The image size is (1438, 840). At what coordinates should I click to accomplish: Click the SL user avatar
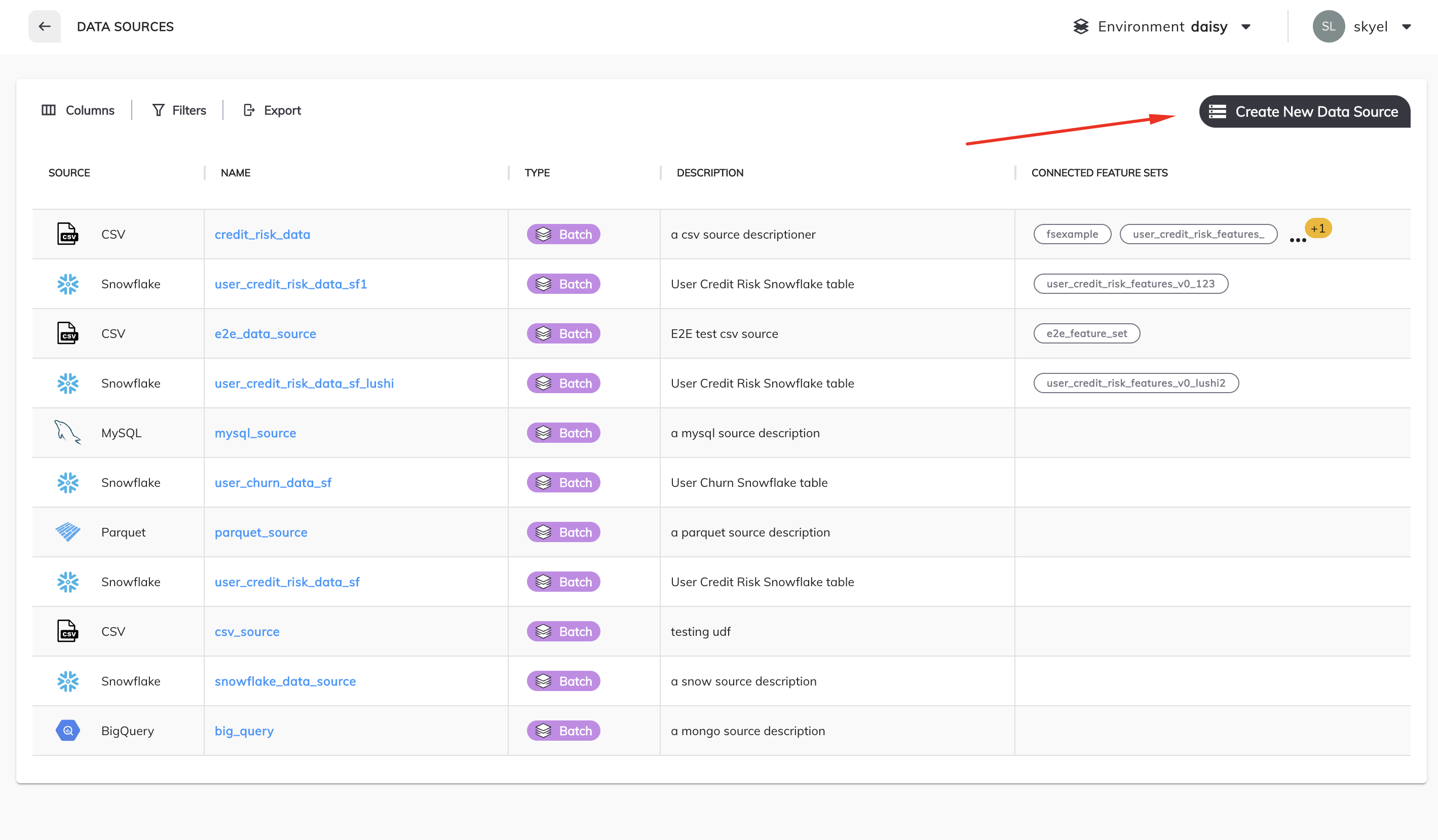[1329, 26]
